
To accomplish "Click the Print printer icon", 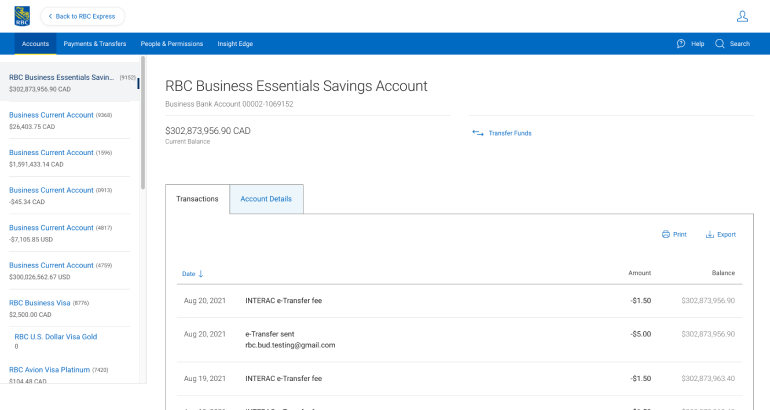I will (x=666, y=234).
